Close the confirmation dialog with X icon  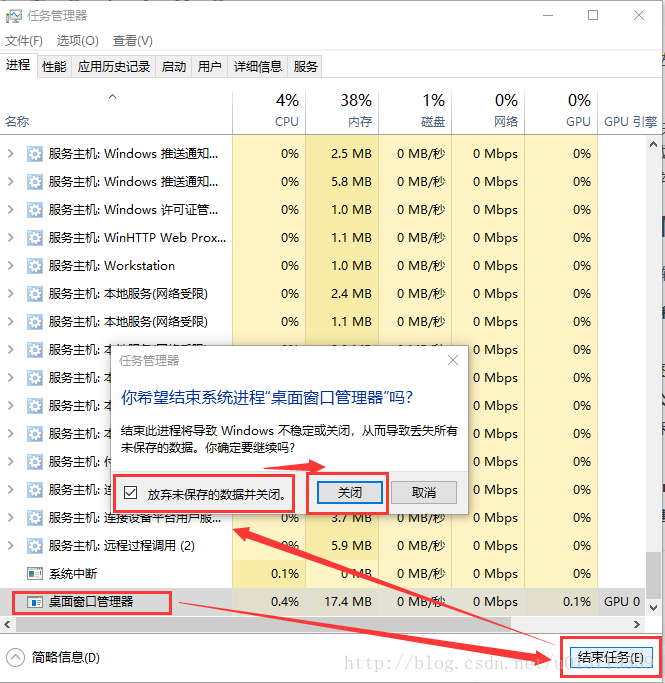[453, 360]
